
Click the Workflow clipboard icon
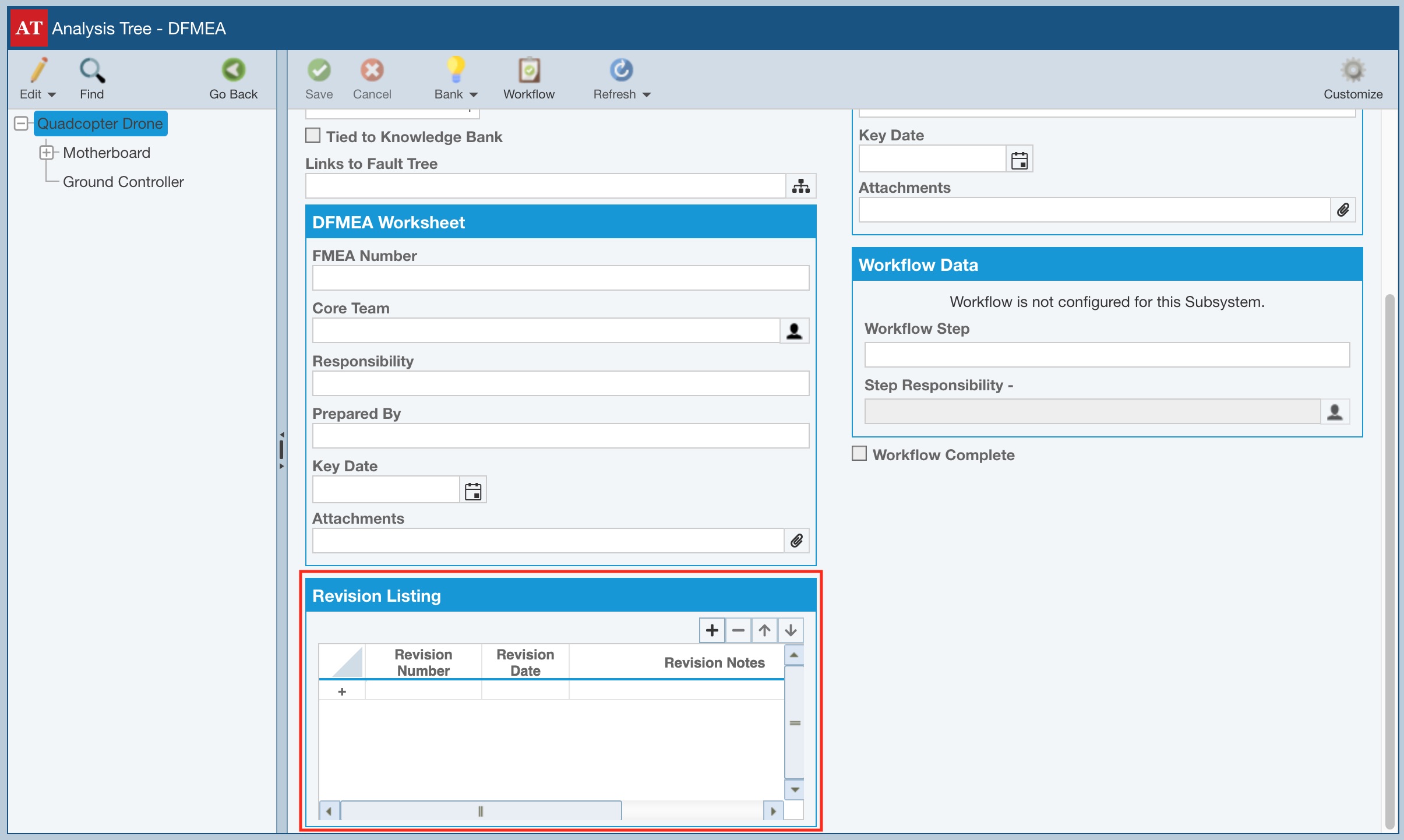click(x=529, y=70)
